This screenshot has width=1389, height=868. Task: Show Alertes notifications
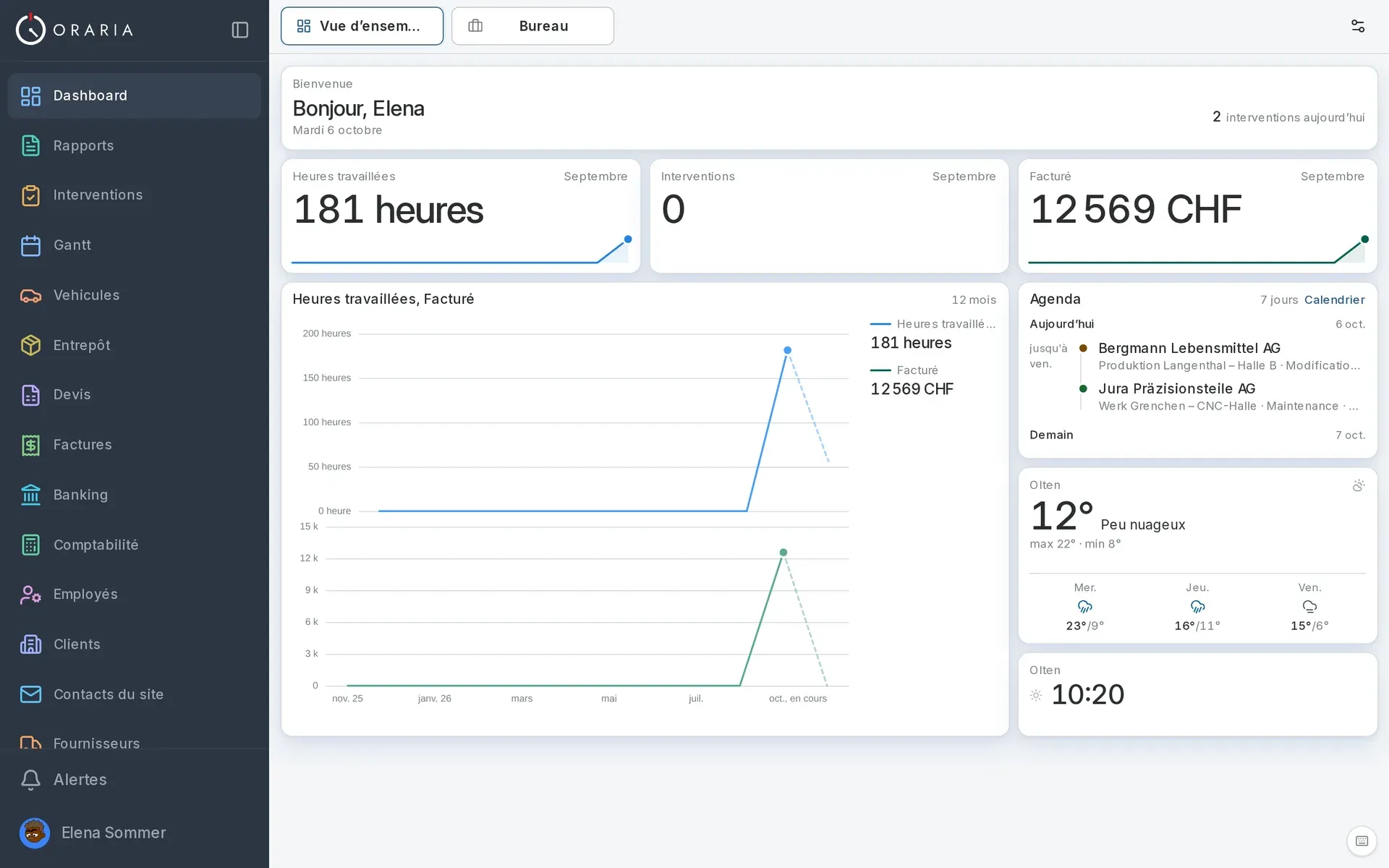(135, 780)
